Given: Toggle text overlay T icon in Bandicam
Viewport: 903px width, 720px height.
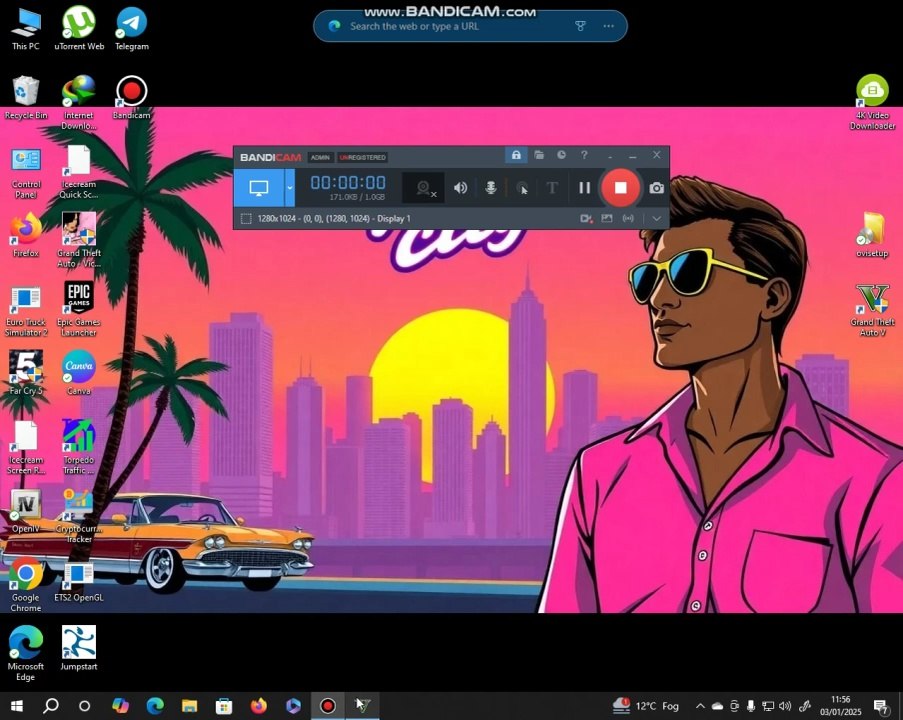Looking at the screenshot, I should [x=552, y=188].
